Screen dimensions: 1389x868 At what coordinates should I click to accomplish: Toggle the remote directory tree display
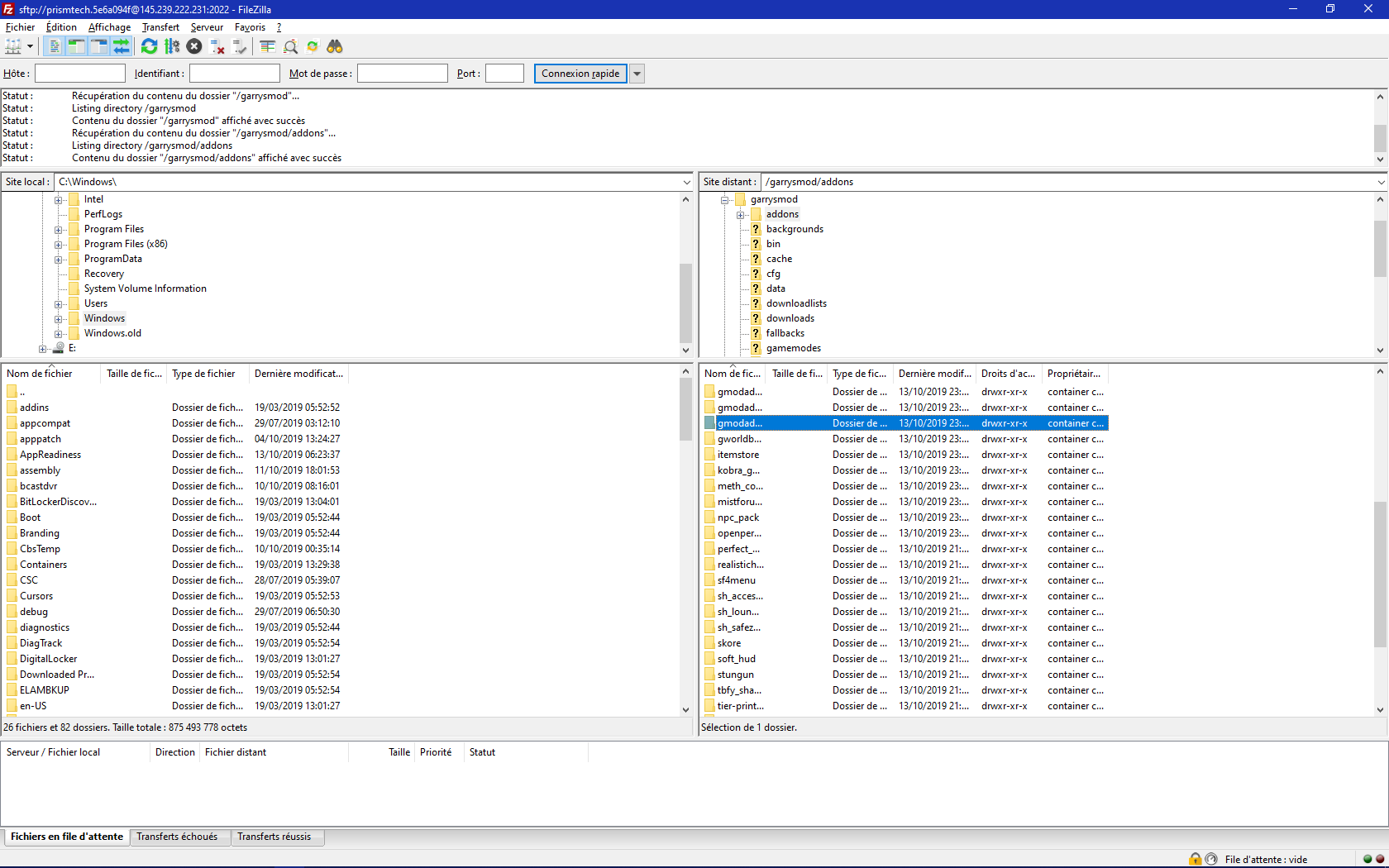pyautogui.click(x=99, y=46)
